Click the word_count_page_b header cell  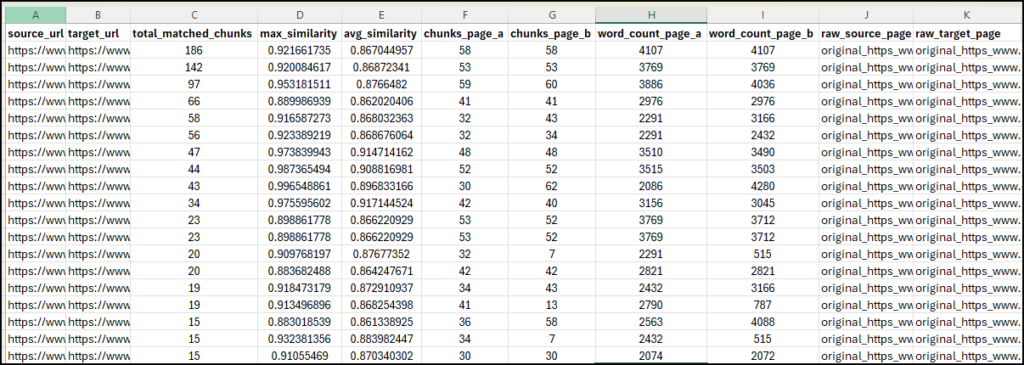763,34
